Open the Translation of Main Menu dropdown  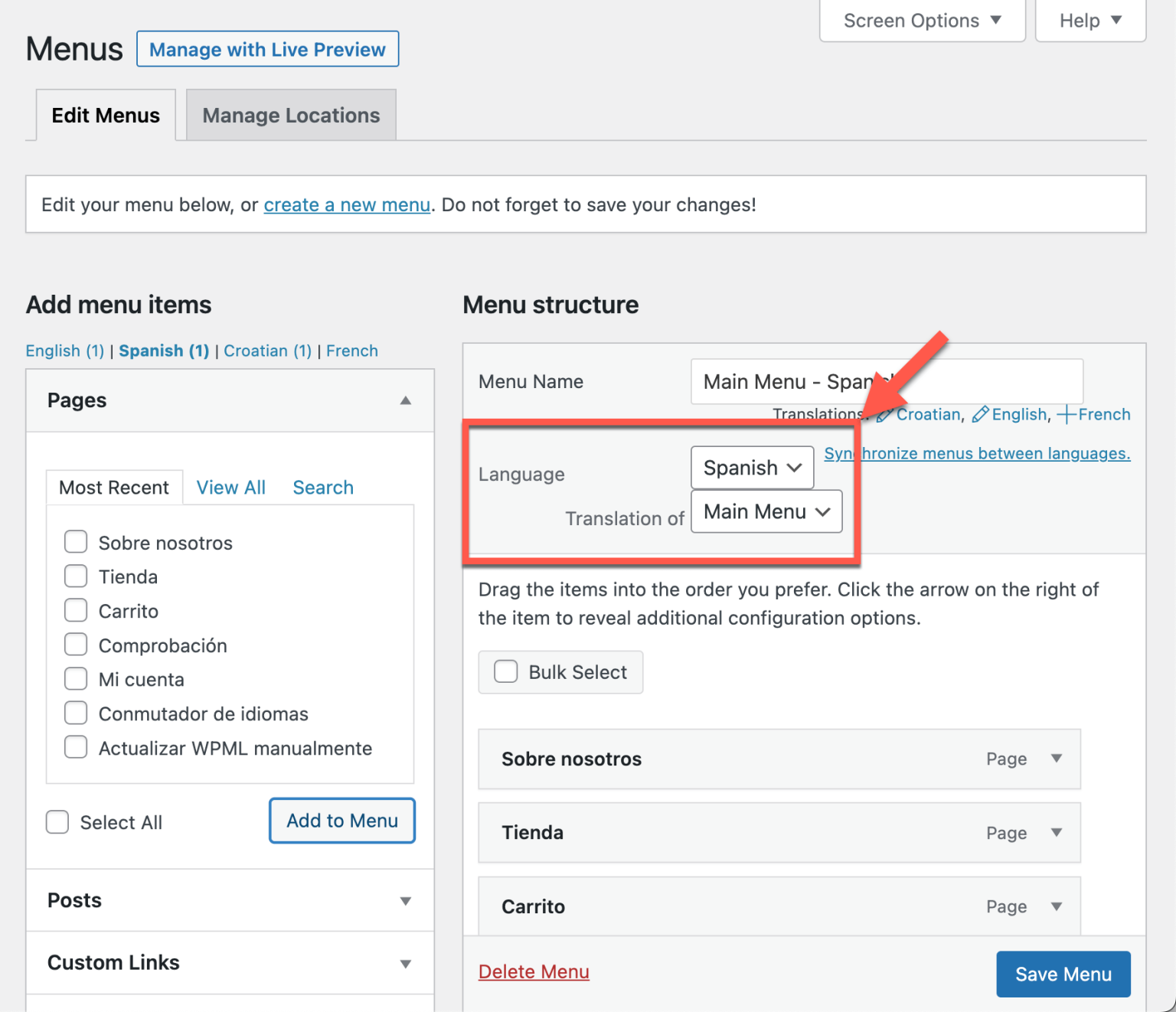pos(766,511)
